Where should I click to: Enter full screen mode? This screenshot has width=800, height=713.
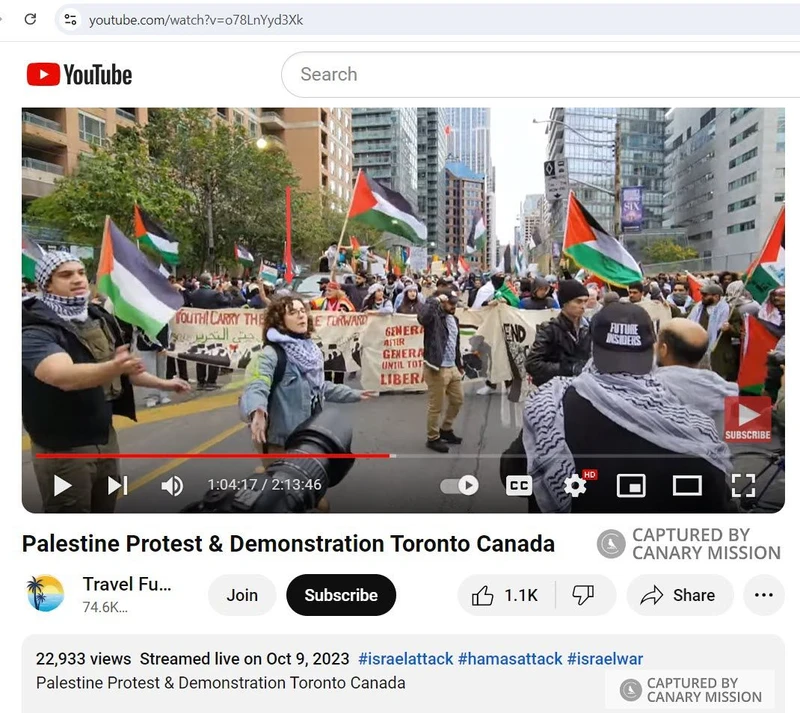tap(743, 485)
